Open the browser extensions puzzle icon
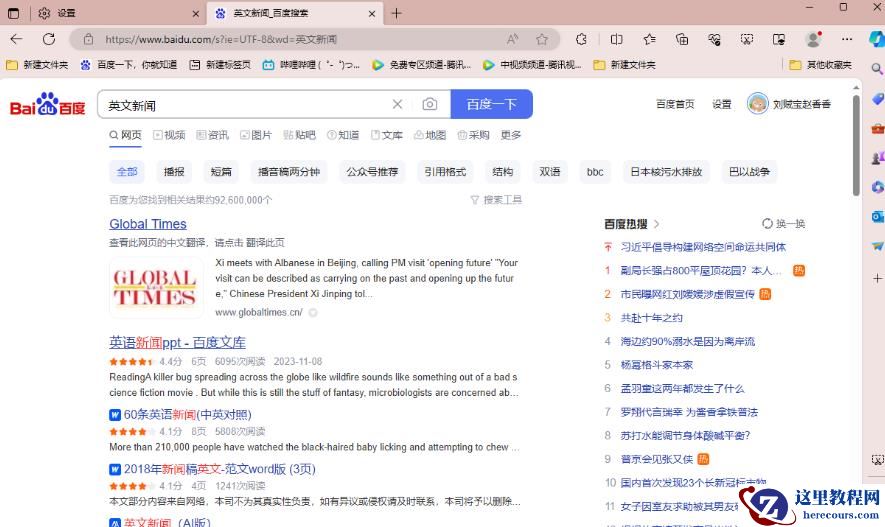The image size is (885, 527). (x=581, y=39)
